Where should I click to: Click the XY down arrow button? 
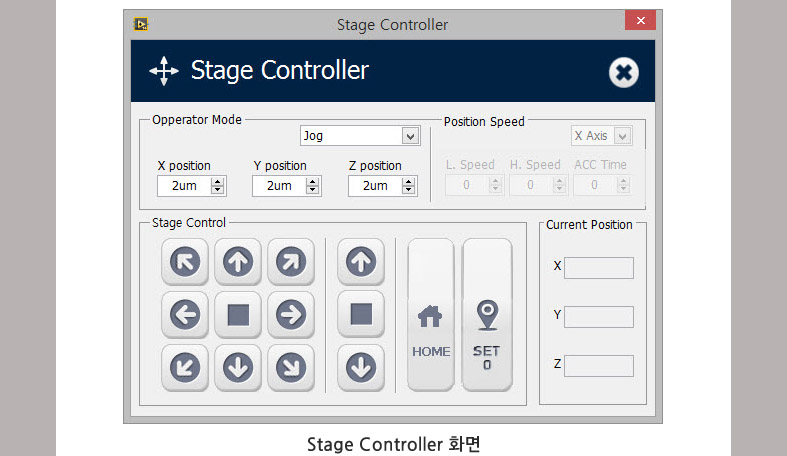pyautogui.click(x=238, y=368)
